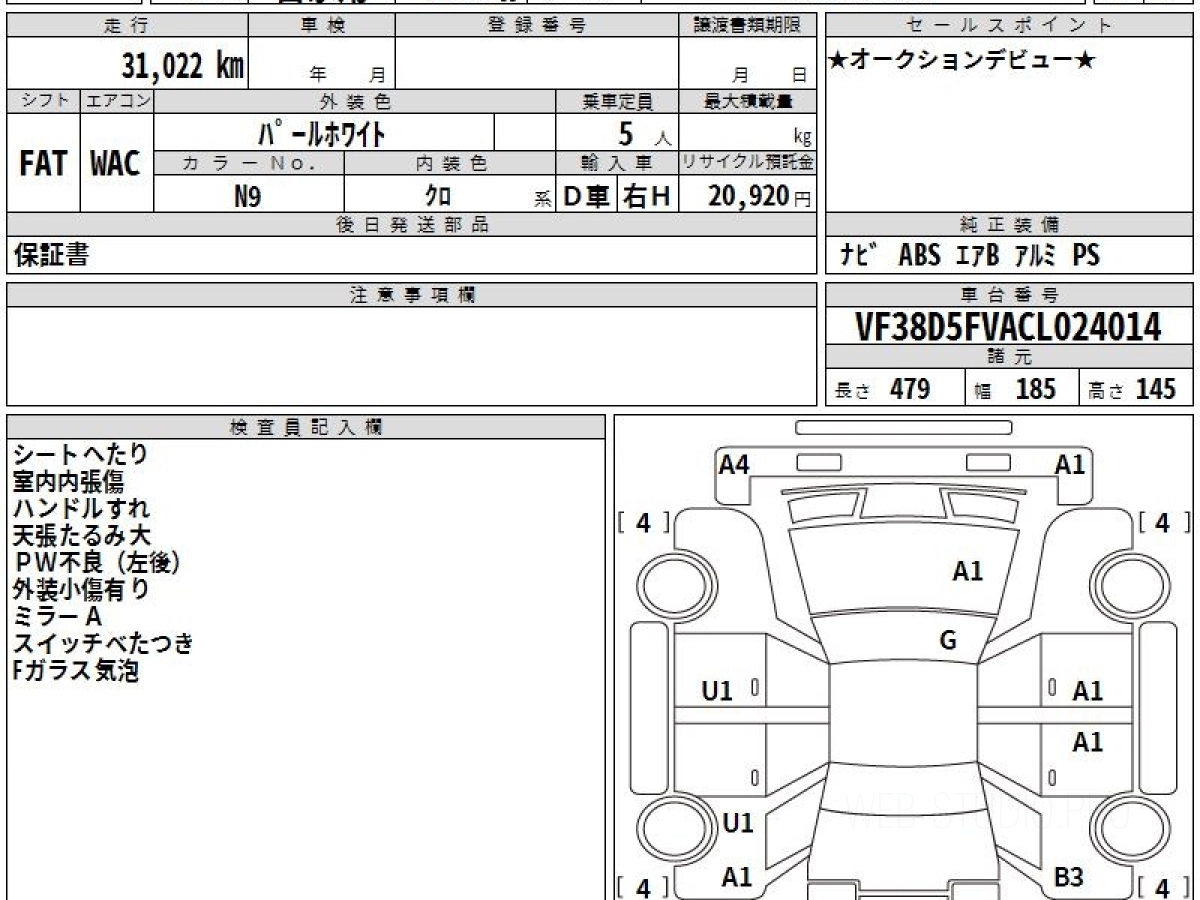This screenshot has width=1200, height=900.
Task: Click the 31,022 km mileage value
Action: pos(182,66)
